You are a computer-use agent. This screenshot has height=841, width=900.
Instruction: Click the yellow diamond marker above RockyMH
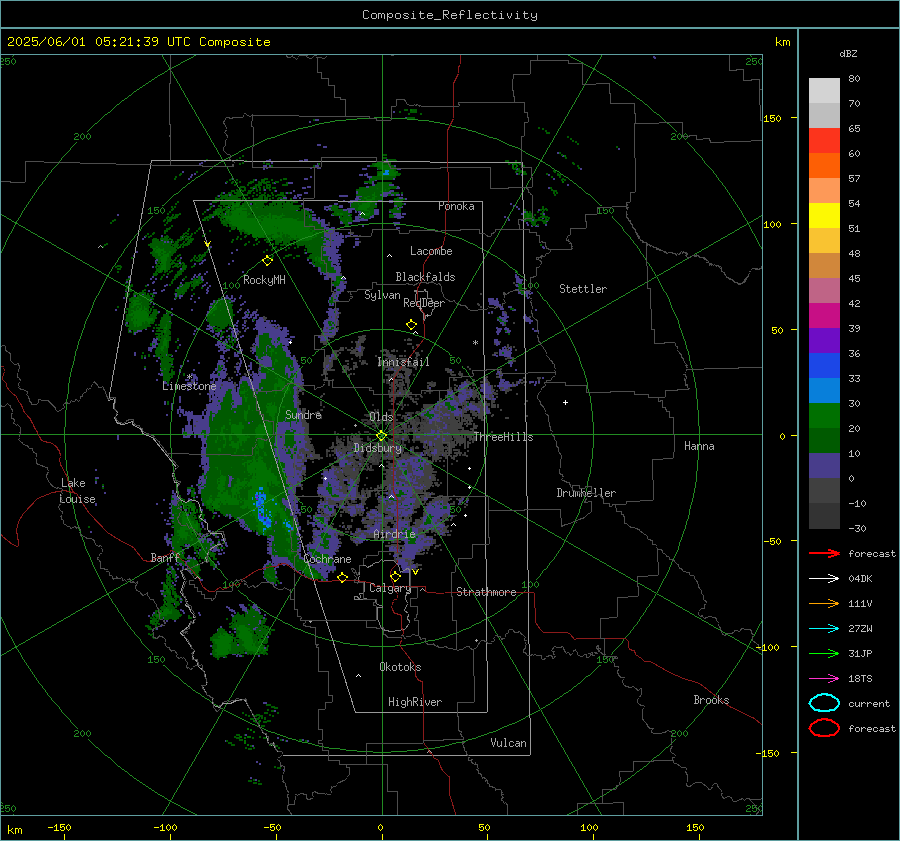[267, 261]
